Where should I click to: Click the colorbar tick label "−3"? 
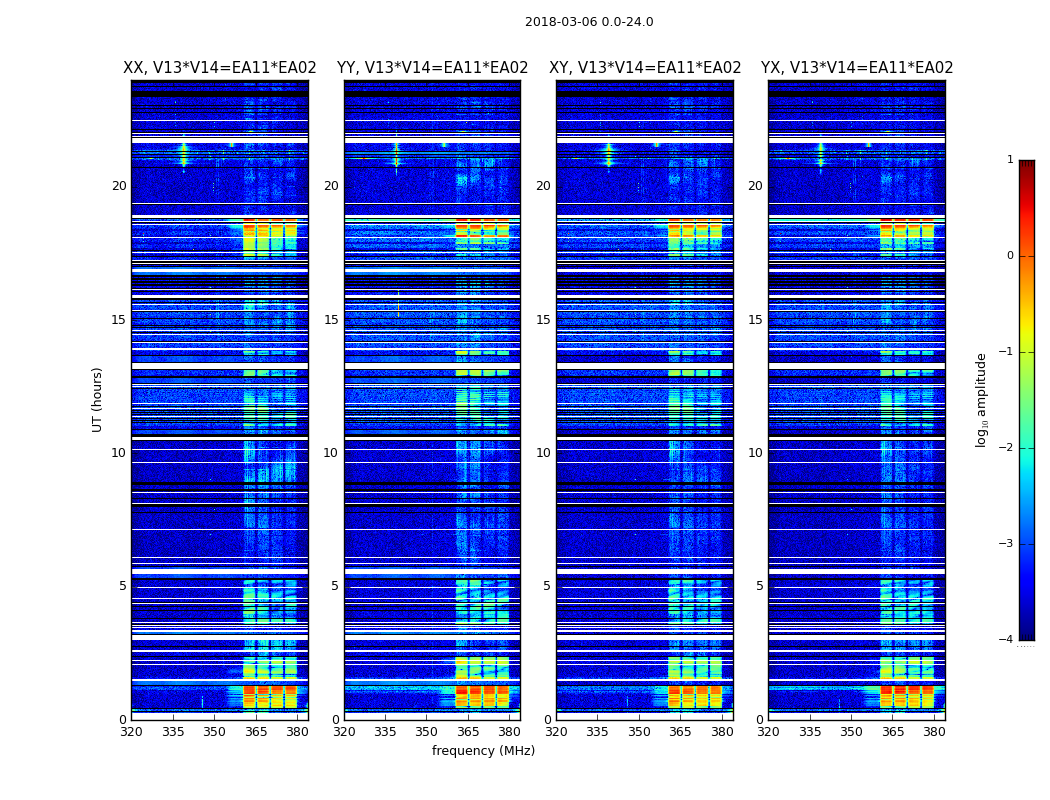(1009, 544)
